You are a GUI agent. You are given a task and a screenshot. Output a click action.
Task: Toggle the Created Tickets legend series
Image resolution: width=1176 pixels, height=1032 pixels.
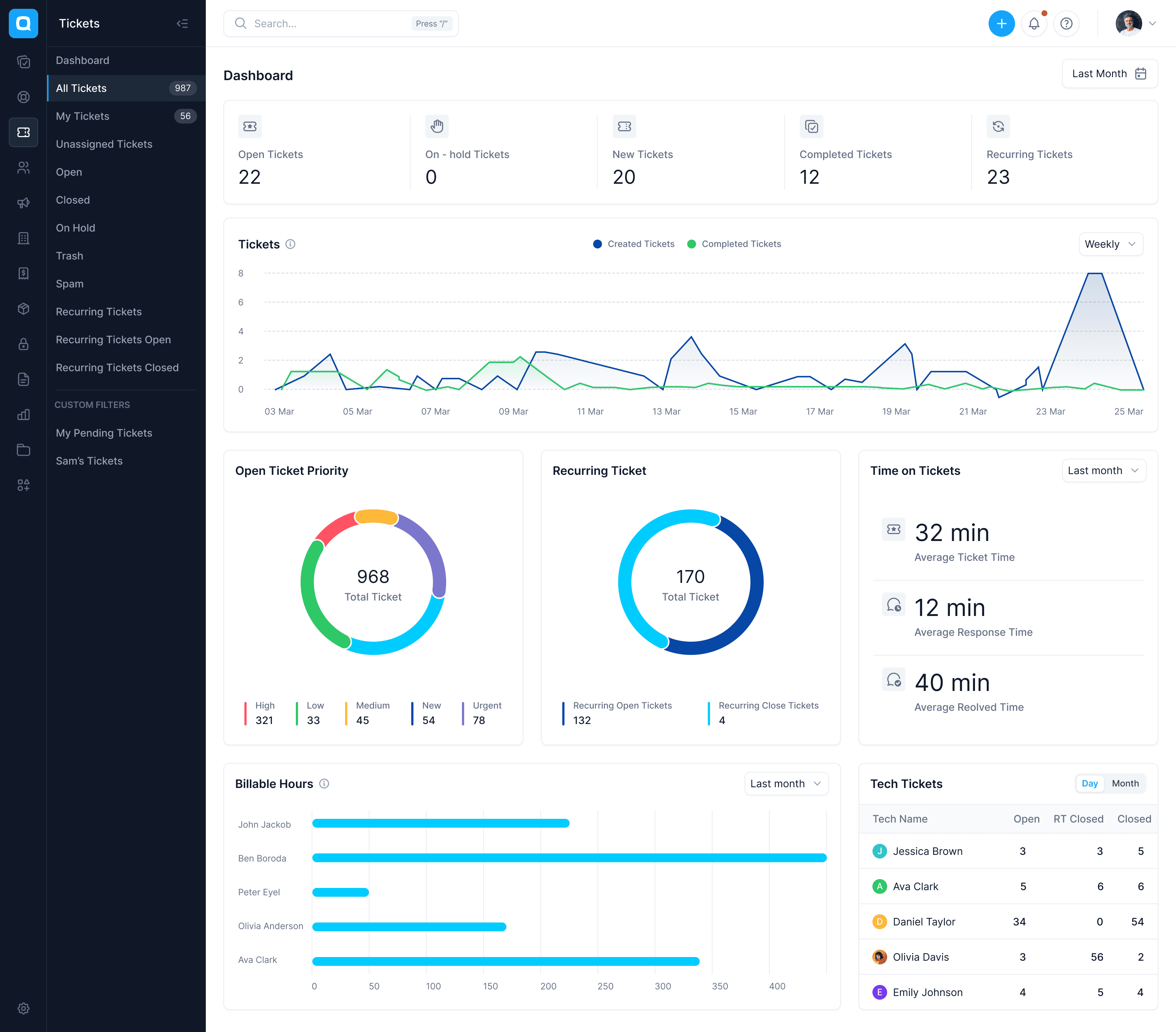click(634, 244)
